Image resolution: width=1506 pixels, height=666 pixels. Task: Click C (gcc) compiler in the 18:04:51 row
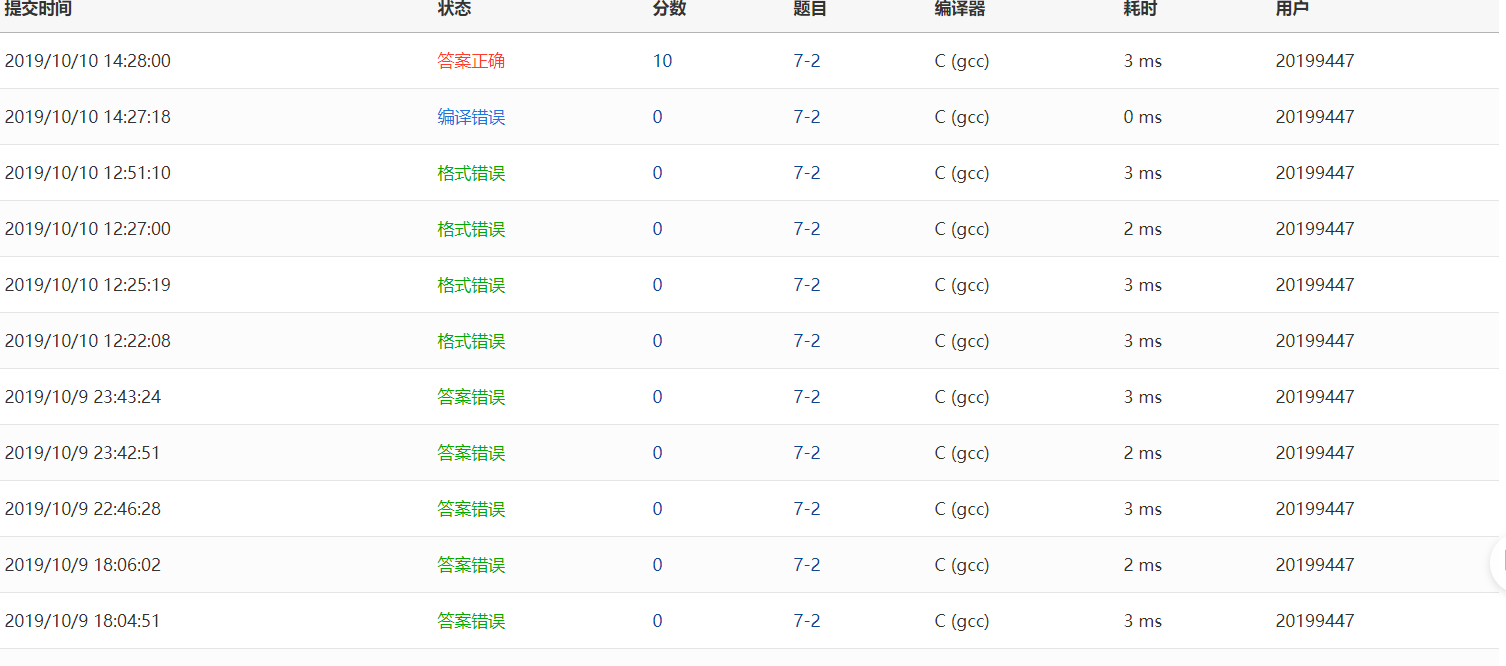coord(962,621)
